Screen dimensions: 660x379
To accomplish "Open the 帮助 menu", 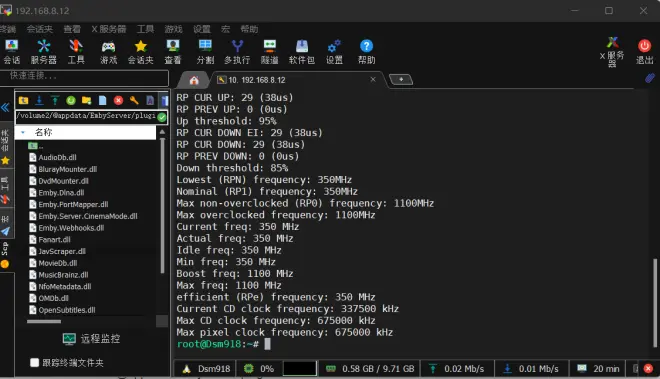I will click(249, 29).
